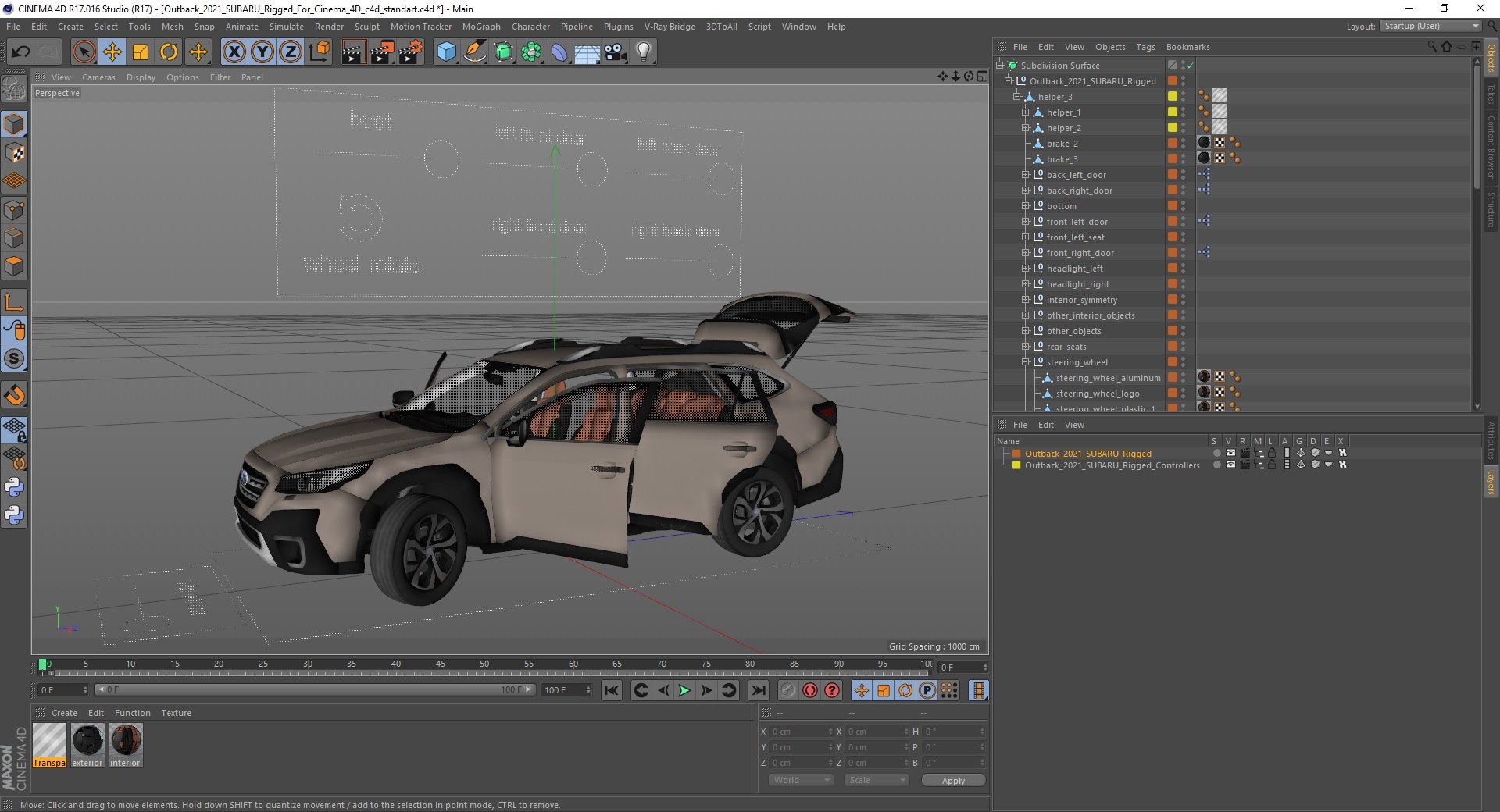
Task: Open Object Manager Tags menu
Action: tap(1145, 47)
